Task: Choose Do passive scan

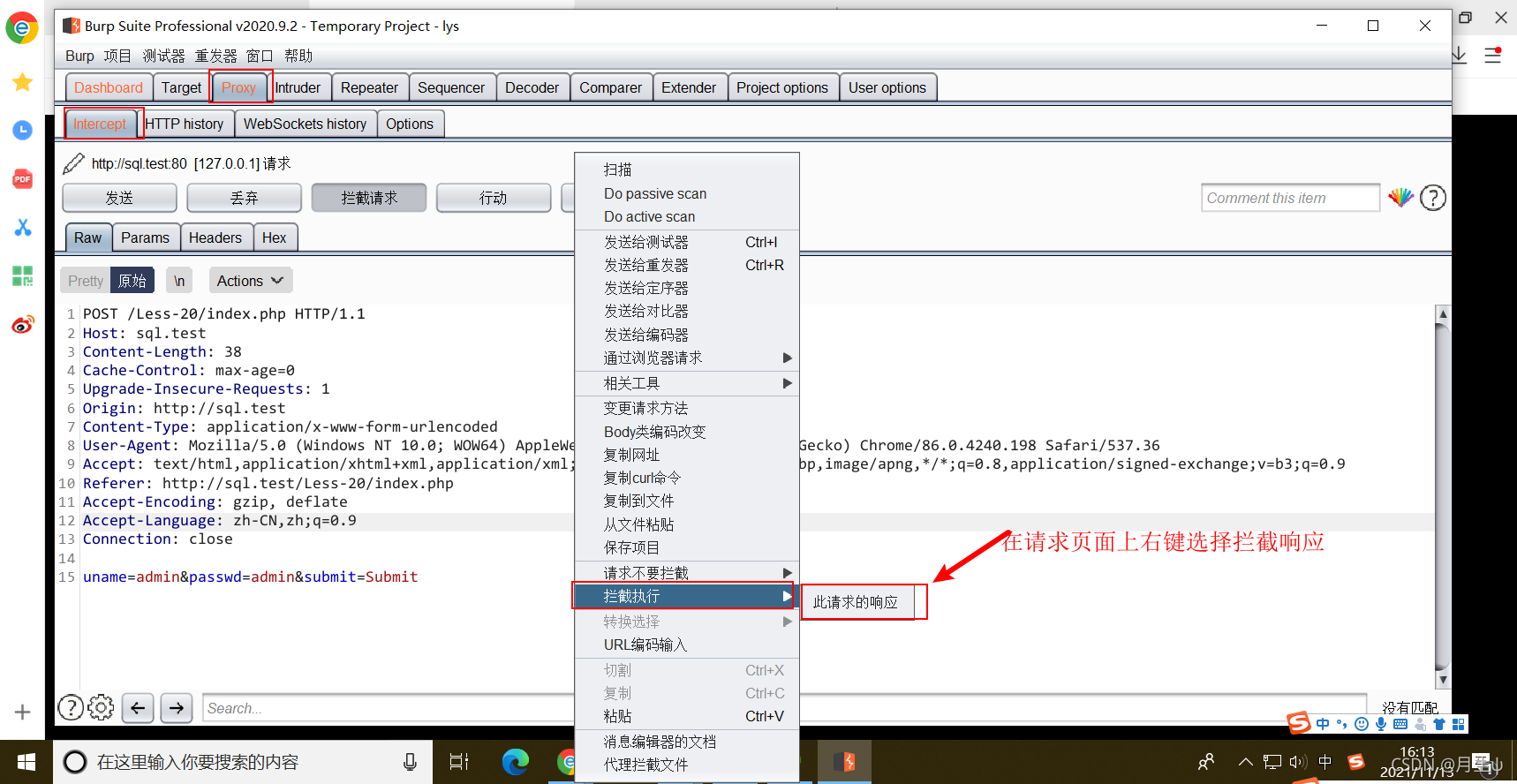Action: tap(687, 193)
